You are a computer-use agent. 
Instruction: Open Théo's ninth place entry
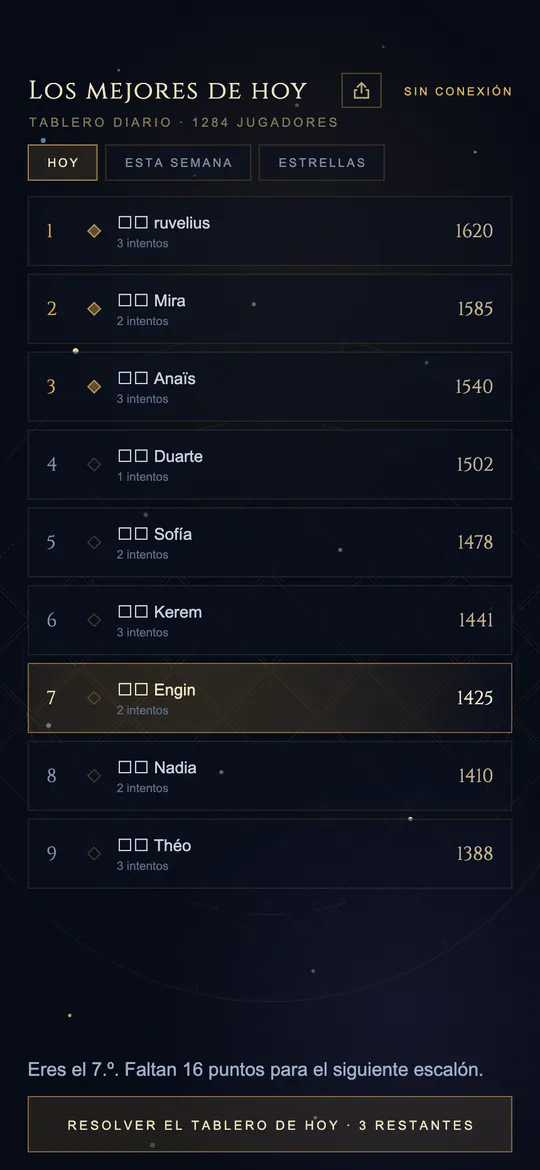click(x=270, y=854)
